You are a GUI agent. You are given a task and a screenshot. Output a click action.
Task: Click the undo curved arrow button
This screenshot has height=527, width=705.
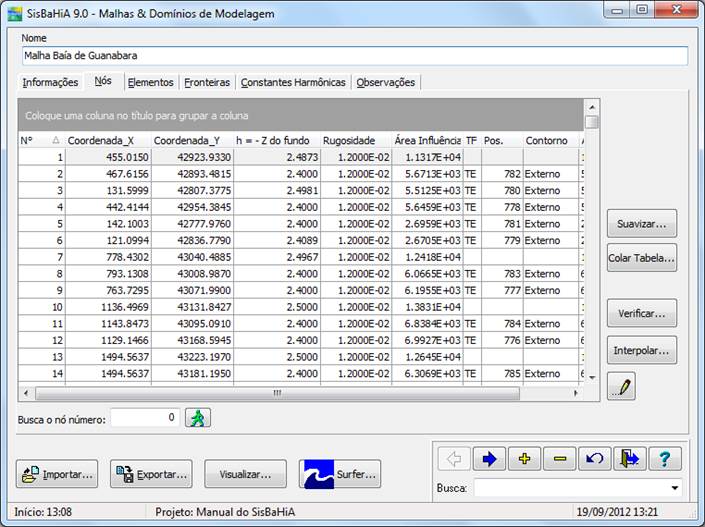[x=594, y=459]
